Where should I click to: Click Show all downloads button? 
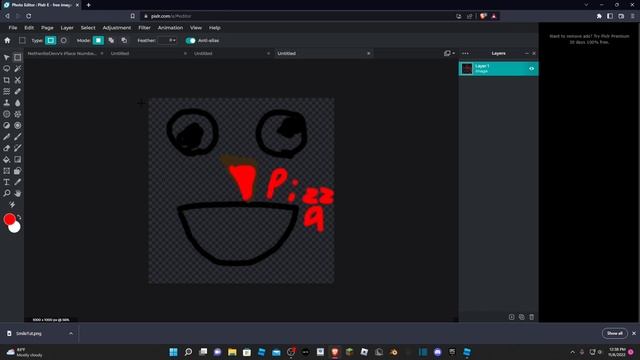pyautogui.click(x=614, y=333)
